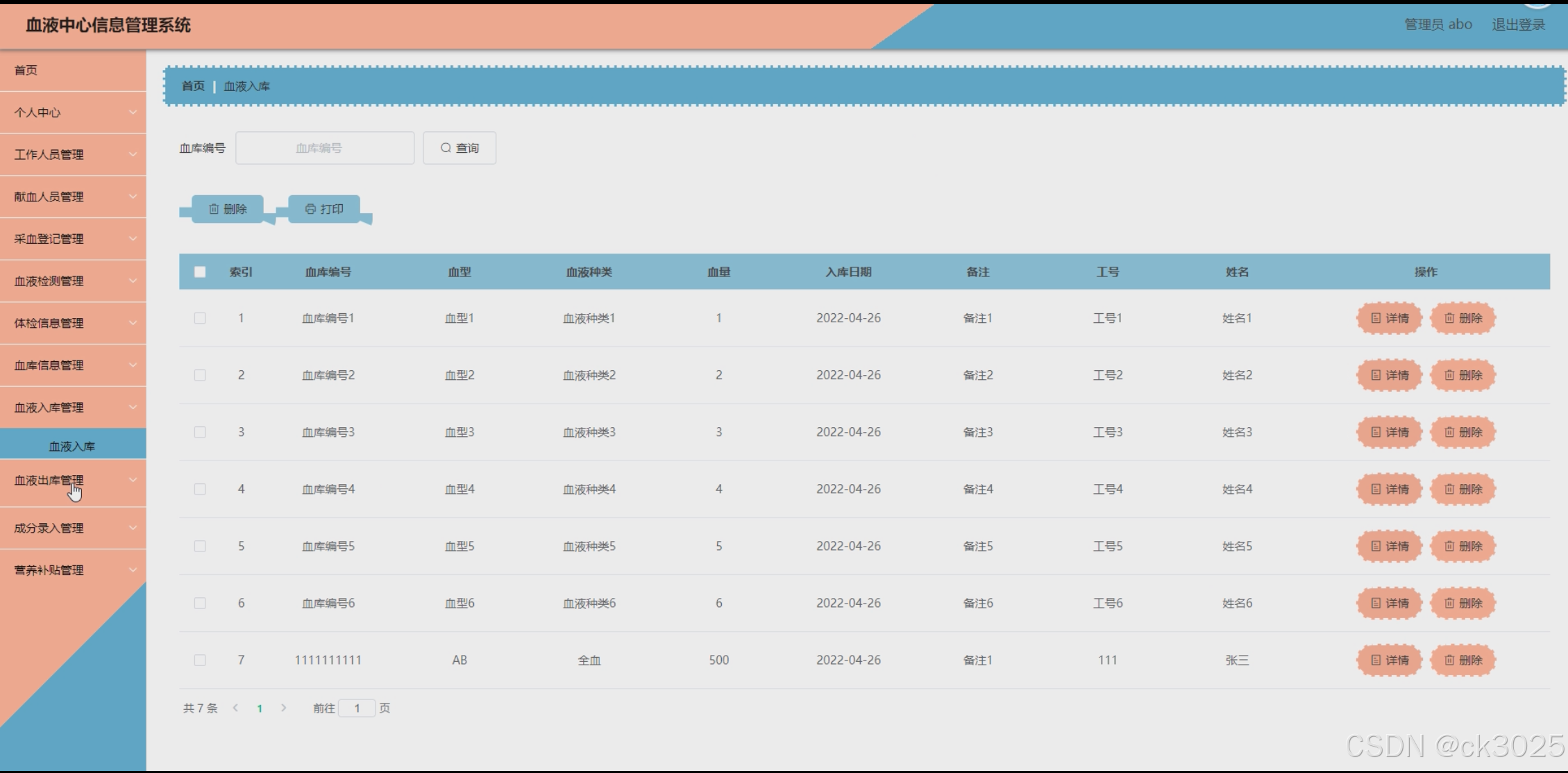Delete row 5 using its trash button

(x=1462, y=546)
